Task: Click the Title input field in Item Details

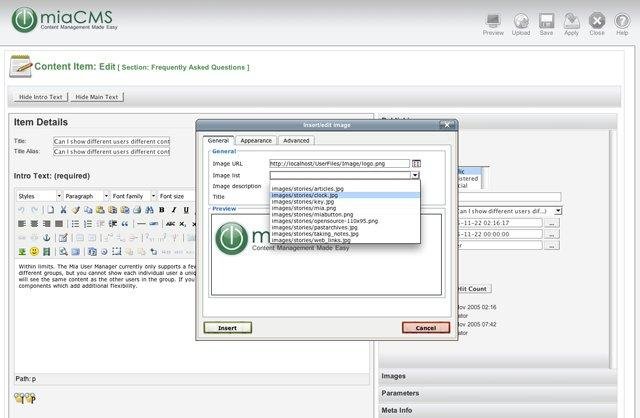Action: pos(111,141)
